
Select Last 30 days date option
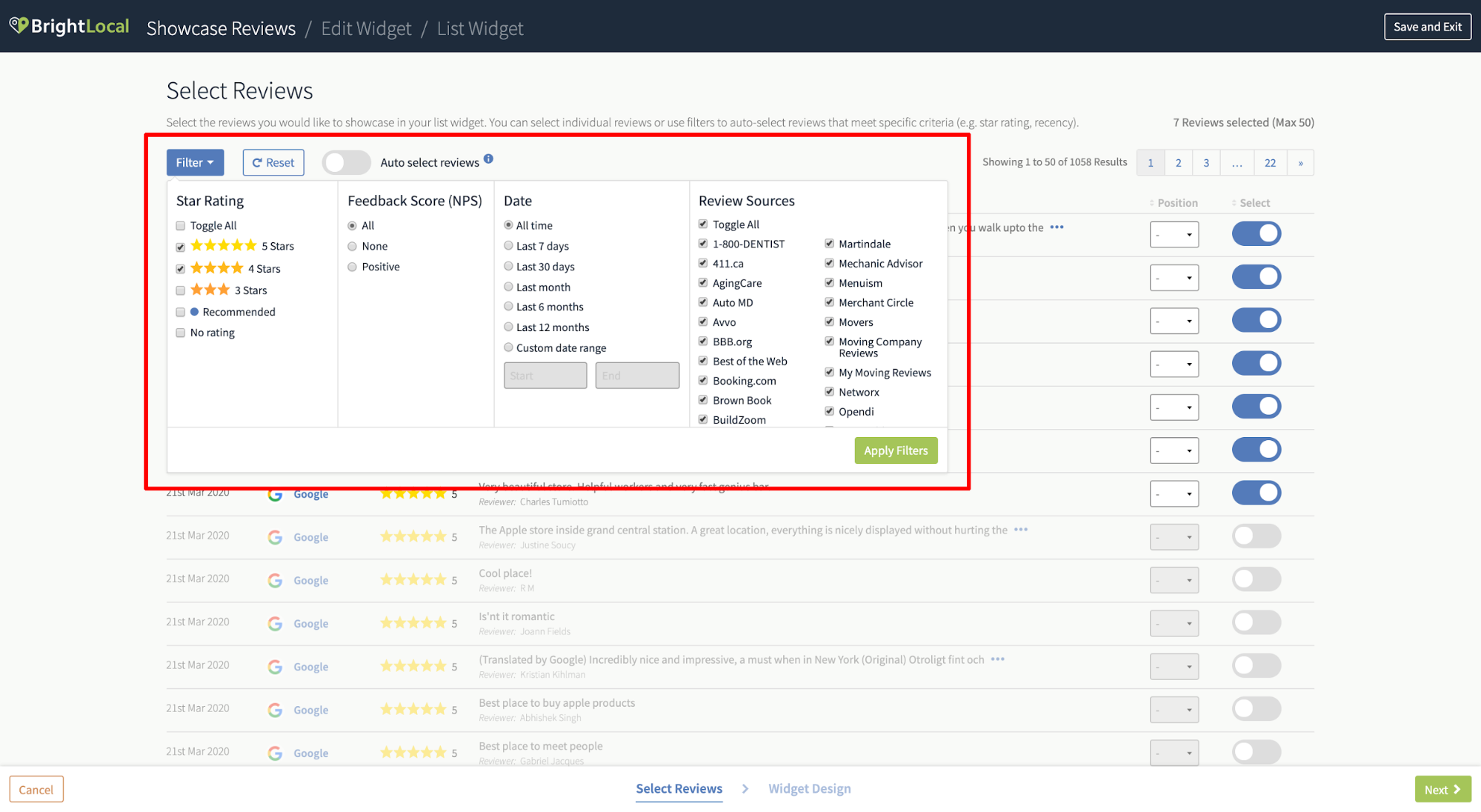point(508,266)
